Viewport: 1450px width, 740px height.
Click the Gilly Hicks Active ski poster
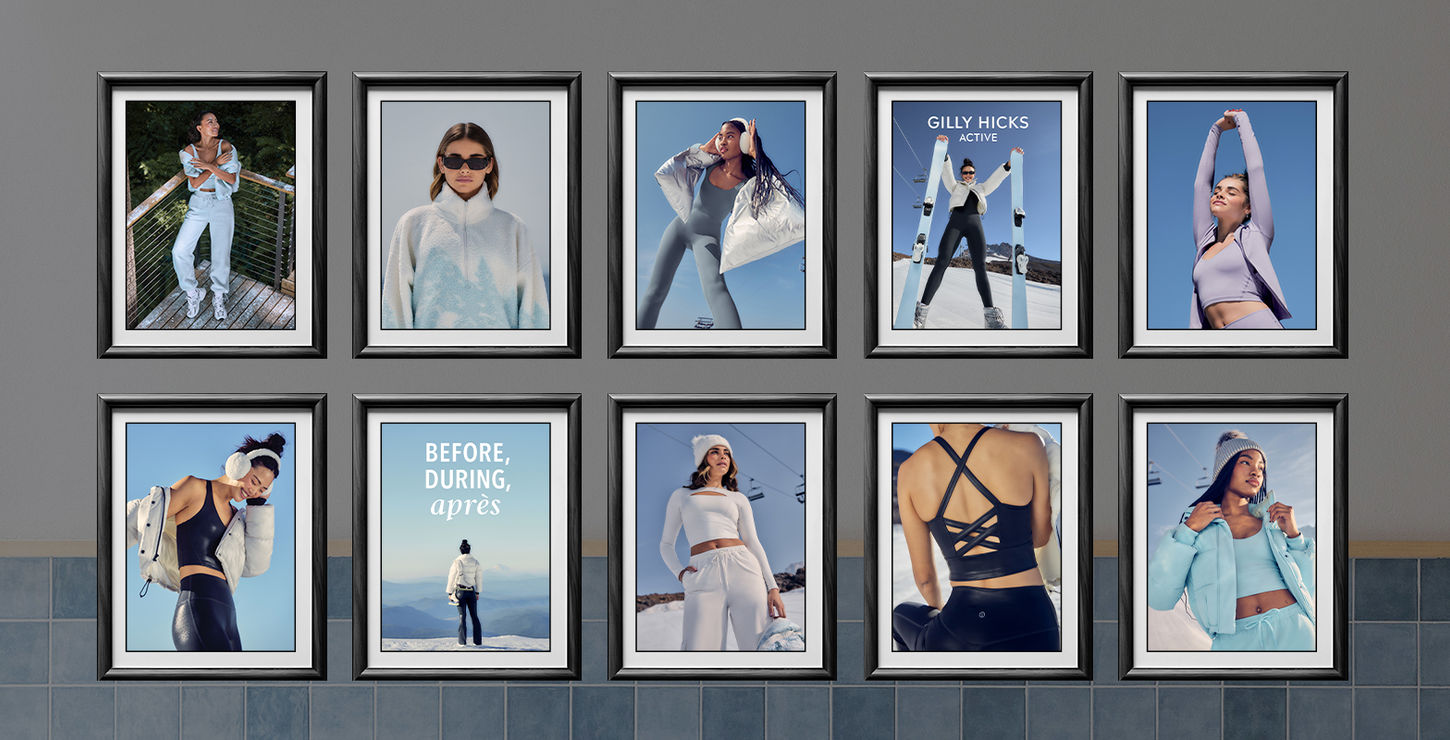pos(978,215)
